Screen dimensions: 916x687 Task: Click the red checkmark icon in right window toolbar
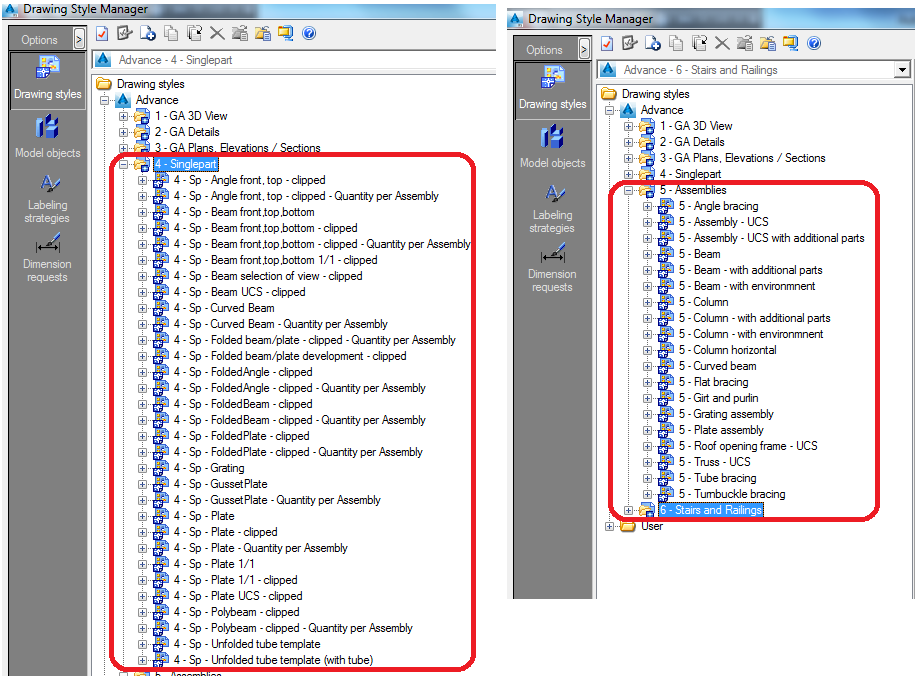click(607, 44)
